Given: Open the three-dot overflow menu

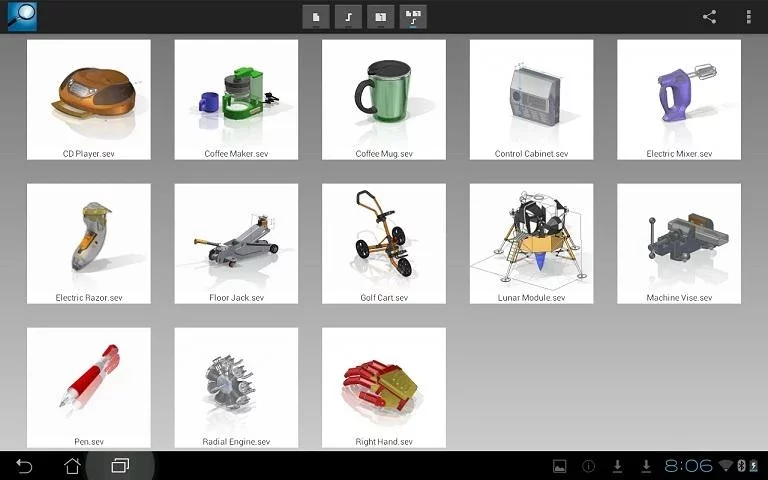Looking at the screenshot, I should 748,17.
